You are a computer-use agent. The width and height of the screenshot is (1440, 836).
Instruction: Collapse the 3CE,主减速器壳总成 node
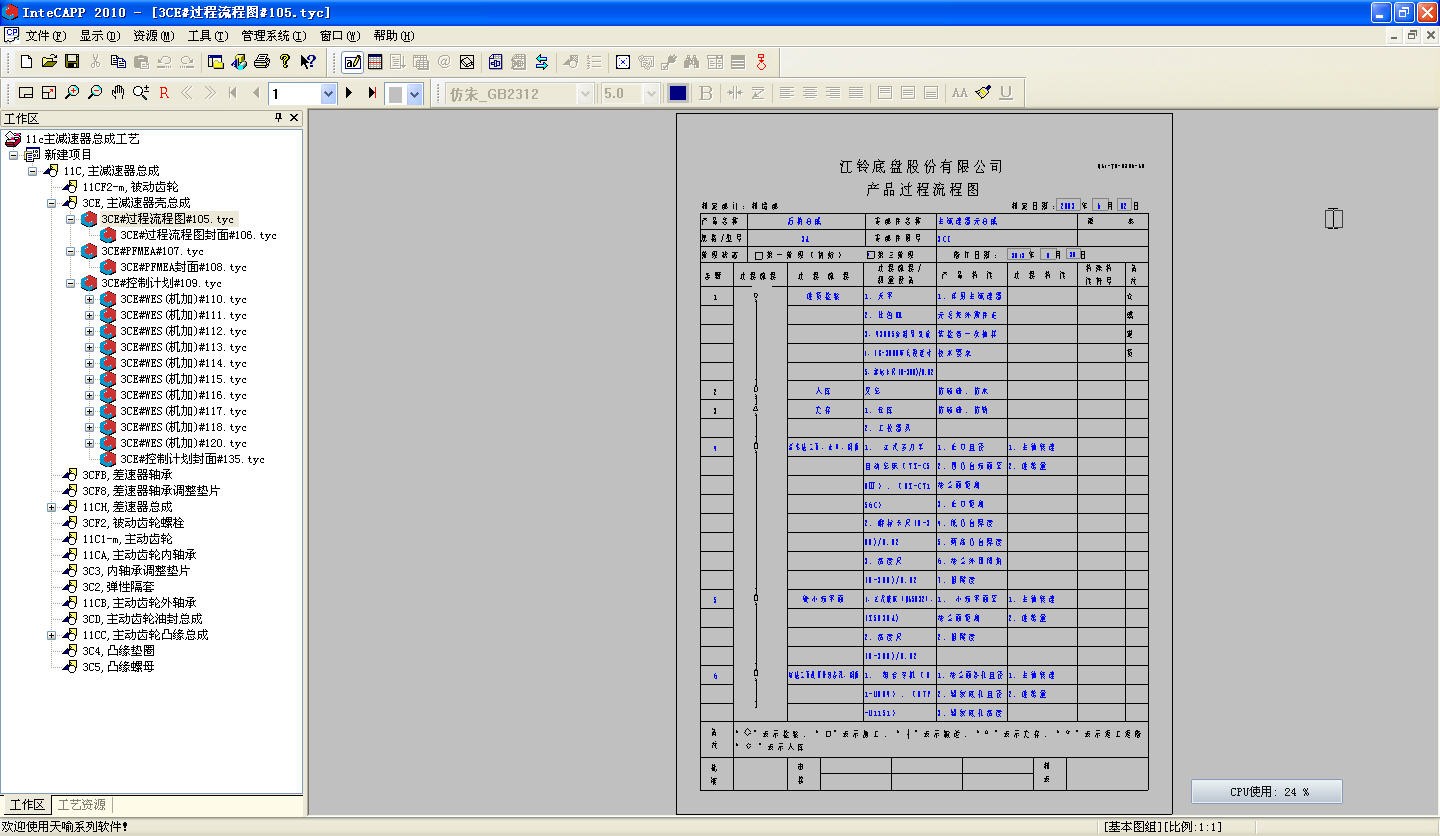52,203
